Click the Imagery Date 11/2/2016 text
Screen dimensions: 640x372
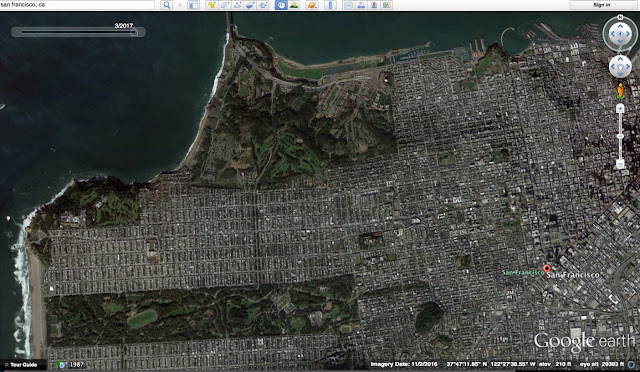click(403, 364)
